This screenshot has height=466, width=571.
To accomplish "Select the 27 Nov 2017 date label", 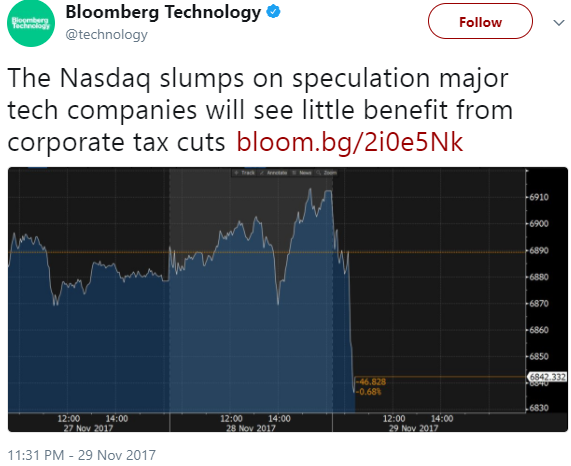I will (88, 428).
